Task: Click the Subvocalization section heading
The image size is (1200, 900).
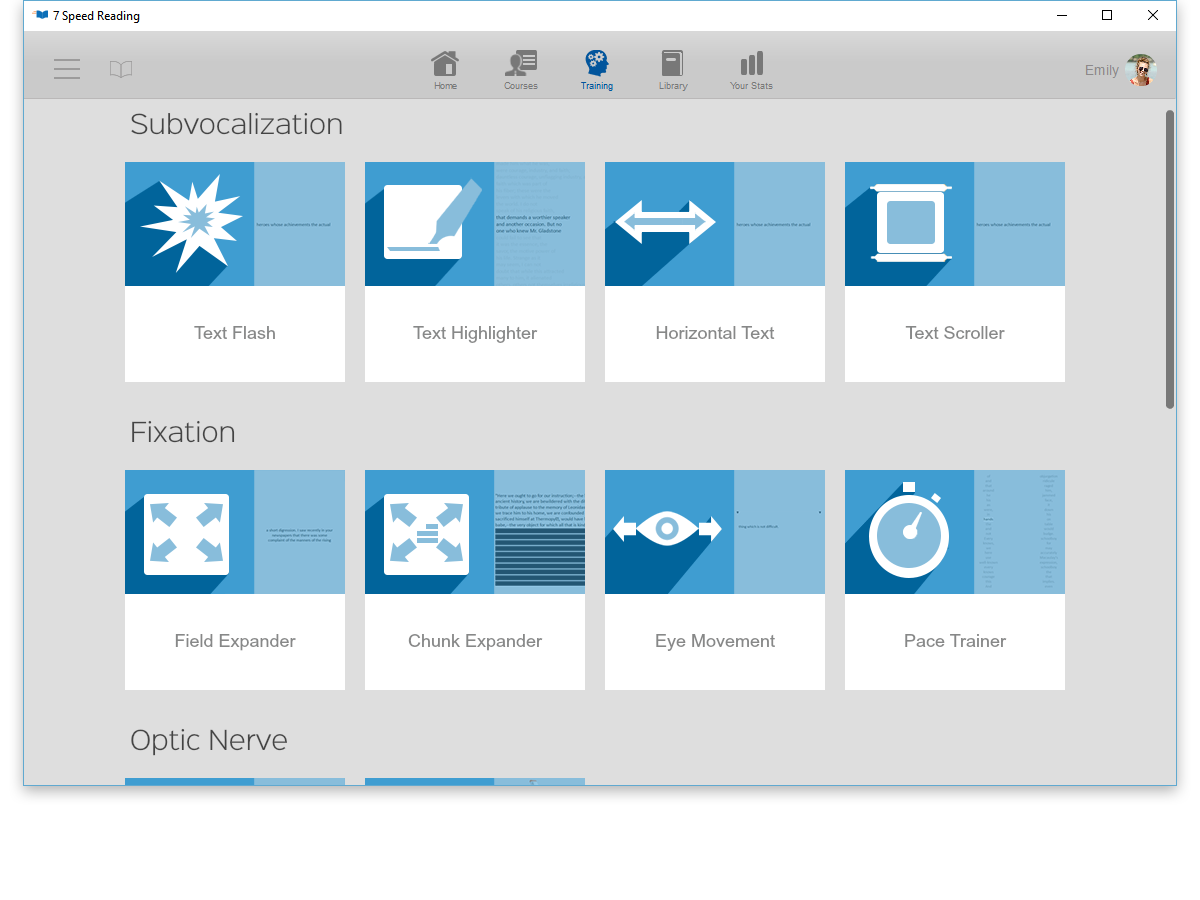Action: tap(237, 124)
